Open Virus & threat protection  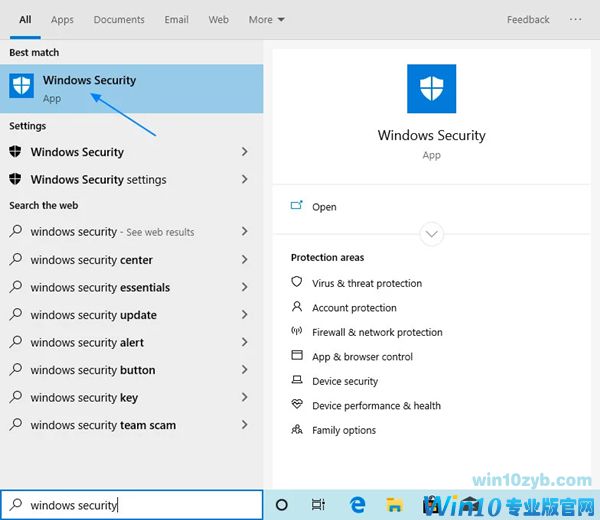click(x=367, y=283)
